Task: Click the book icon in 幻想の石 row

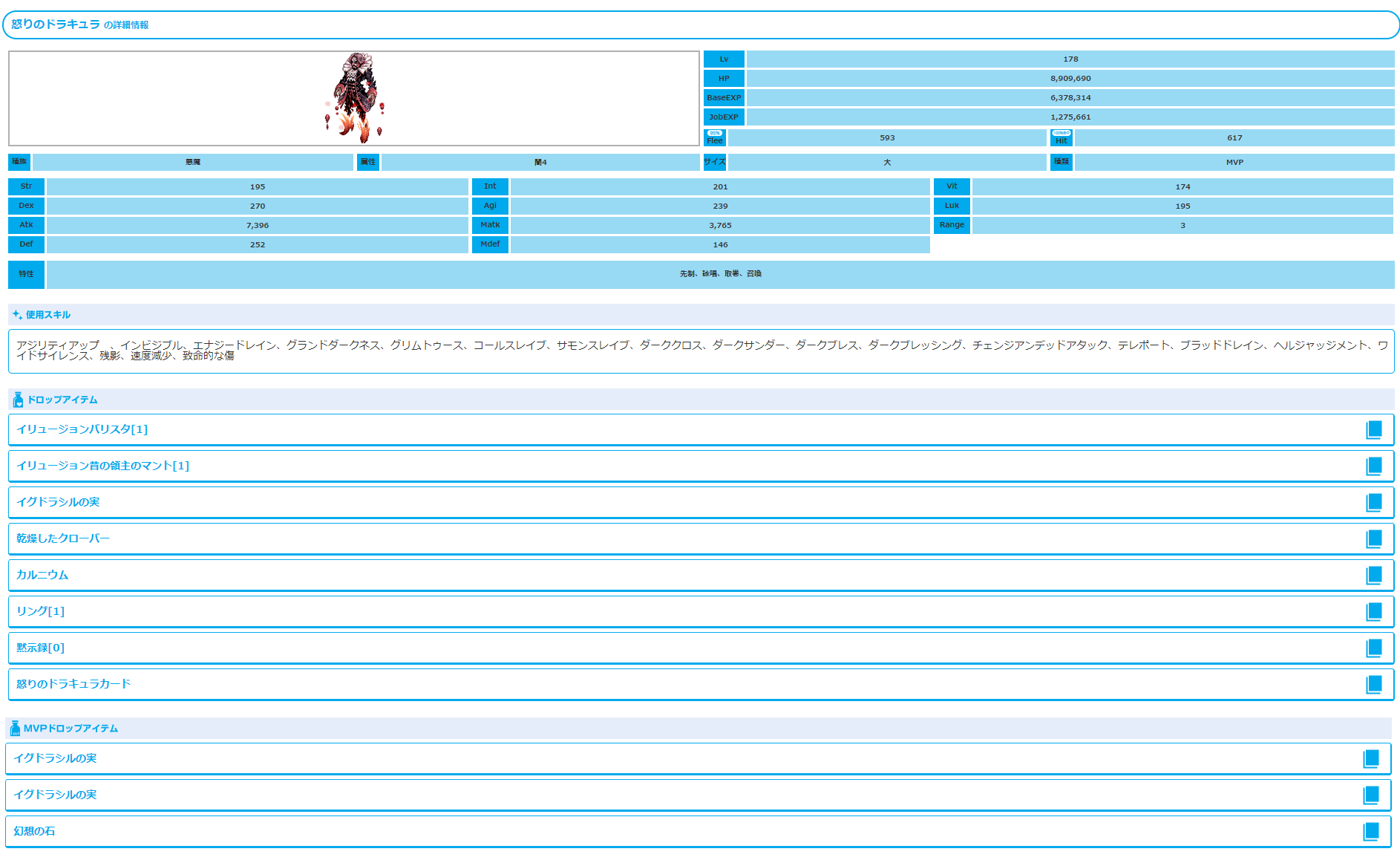Action: click(1370, 832)
